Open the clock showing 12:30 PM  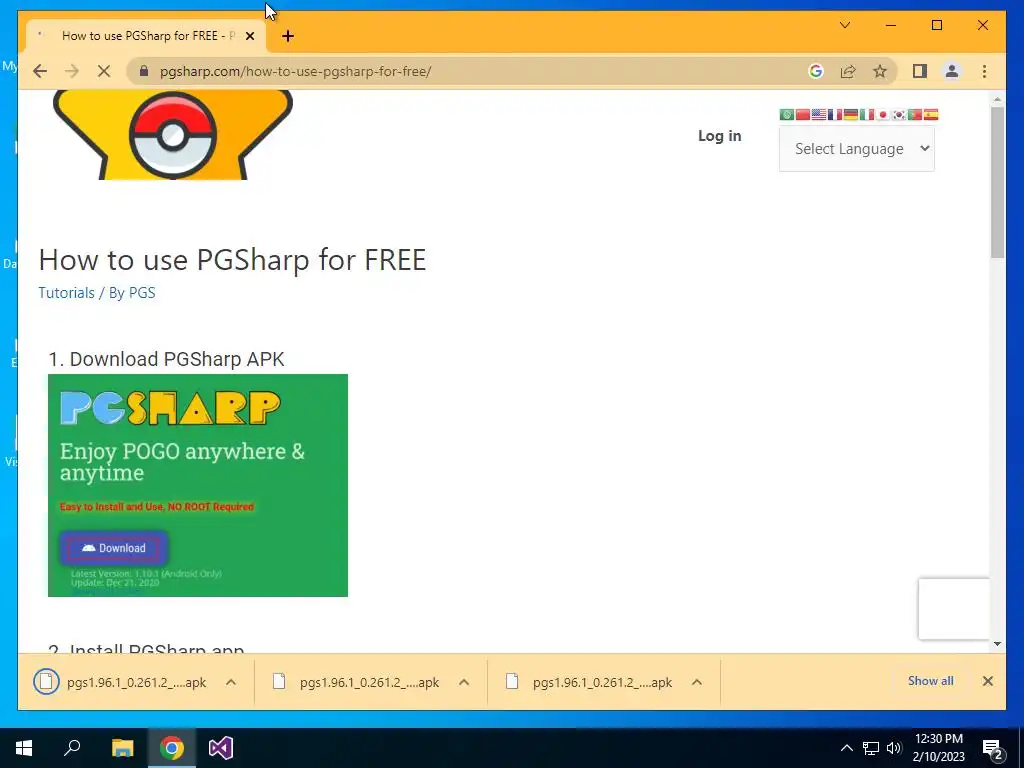click(x=938, y=748)
